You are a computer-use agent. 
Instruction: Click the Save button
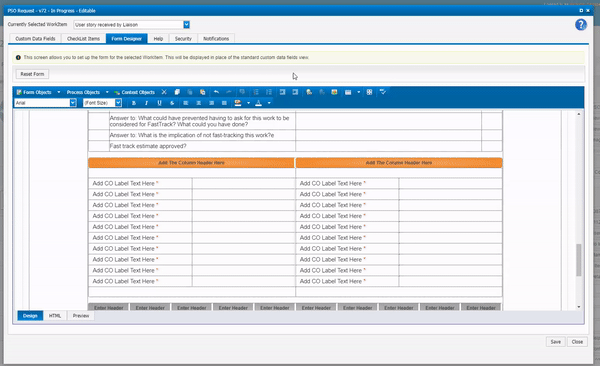[556, 342]
